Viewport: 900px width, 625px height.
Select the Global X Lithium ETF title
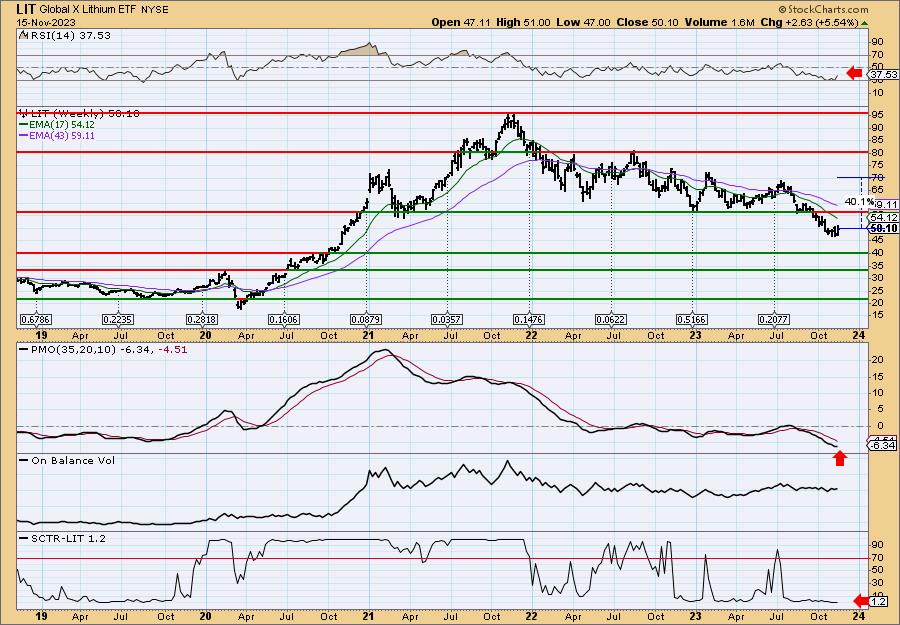tap(89, 10)
